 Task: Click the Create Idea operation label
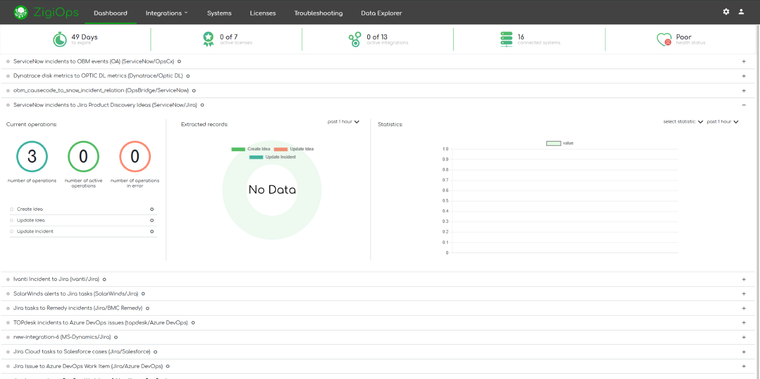30,209
